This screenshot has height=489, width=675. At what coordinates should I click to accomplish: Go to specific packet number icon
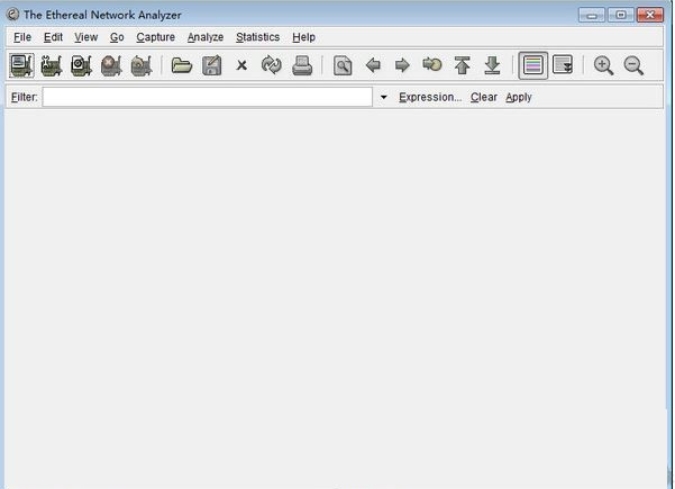[x=432, y=65]
